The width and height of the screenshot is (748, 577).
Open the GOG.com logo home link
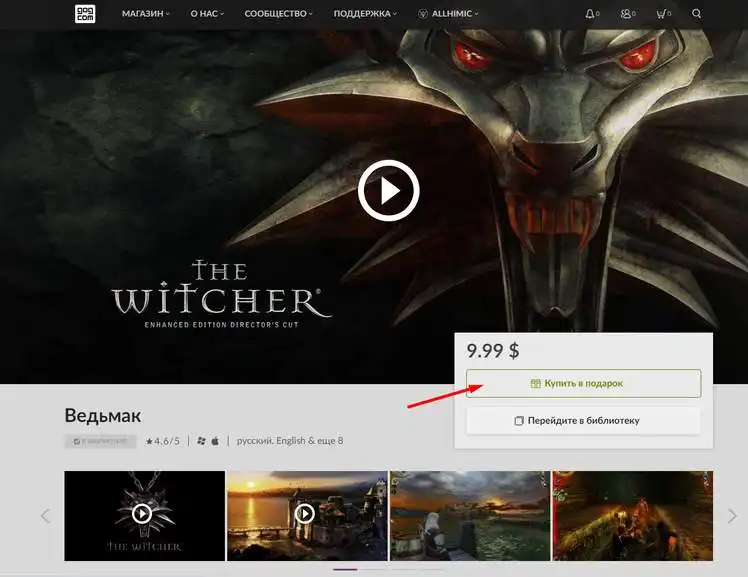(85, 14)
